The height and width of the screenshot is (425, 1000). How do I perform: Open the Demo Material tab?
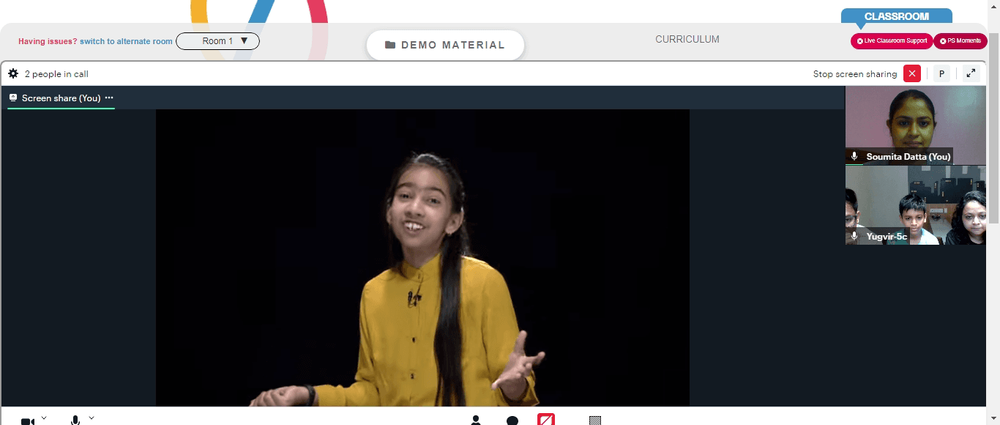pyautogui.click(x=445, y=45)
